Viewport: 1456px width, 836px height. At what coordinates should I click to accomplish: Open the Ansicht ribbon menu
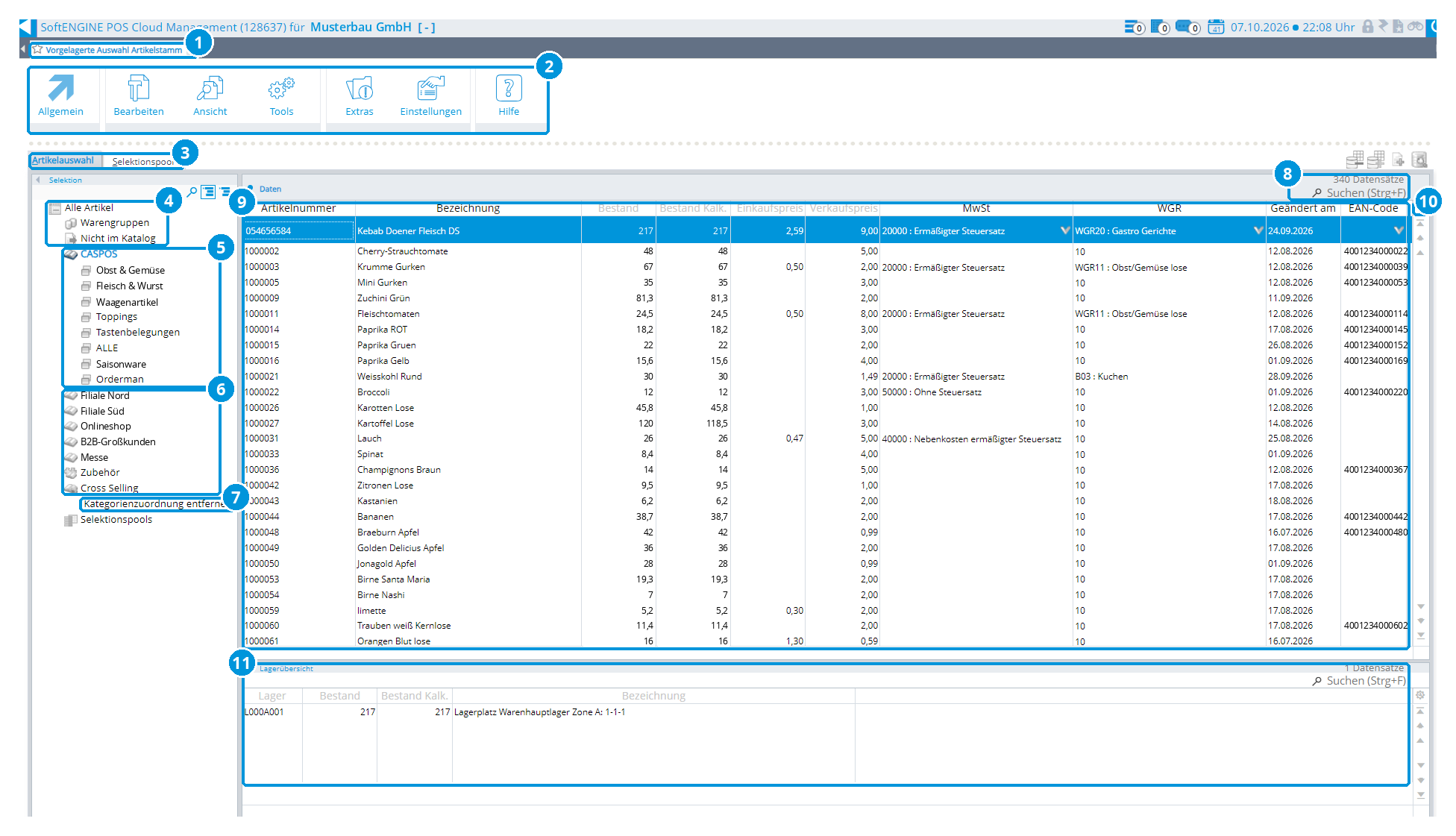[210, 96]
